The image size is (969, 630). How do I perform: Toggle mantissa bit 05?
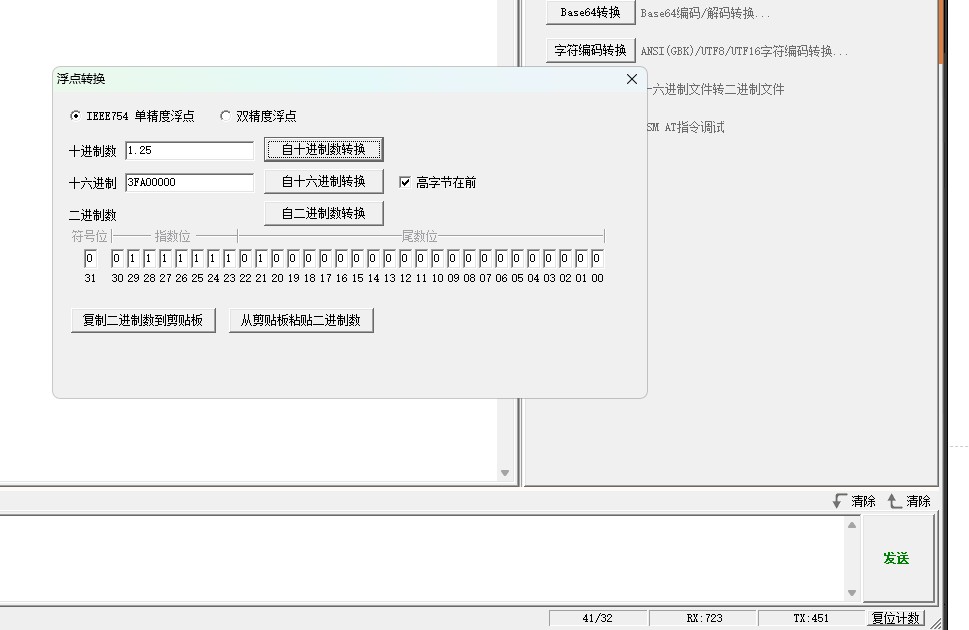click(x=517, y=258)
